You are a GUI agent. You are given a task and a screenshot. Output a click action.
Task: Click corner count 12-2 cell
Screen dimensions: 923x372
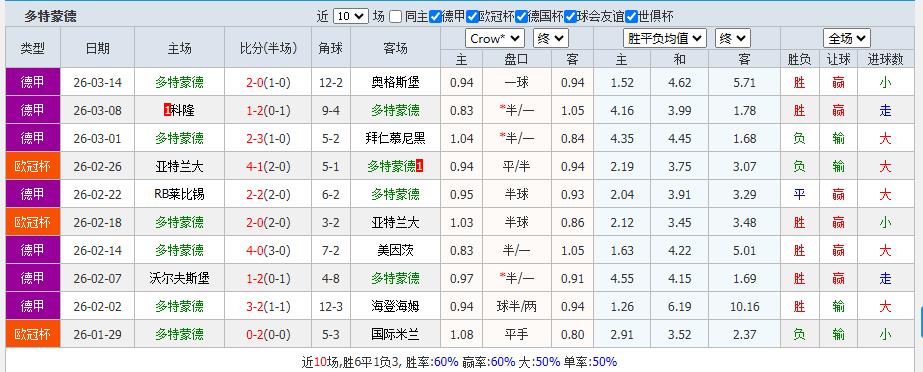click(331, 82)
